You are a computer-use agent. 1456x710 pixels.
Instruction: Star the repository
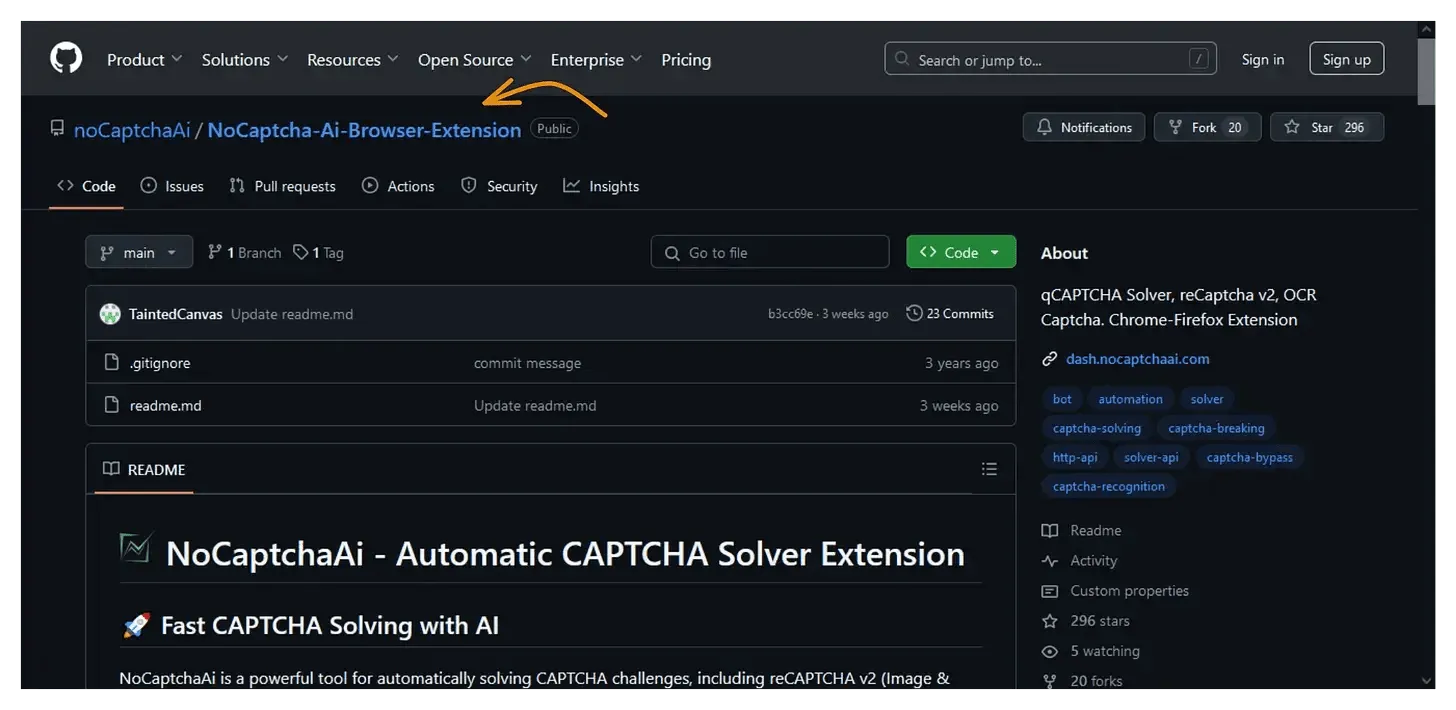click(x=1326, y=127)
